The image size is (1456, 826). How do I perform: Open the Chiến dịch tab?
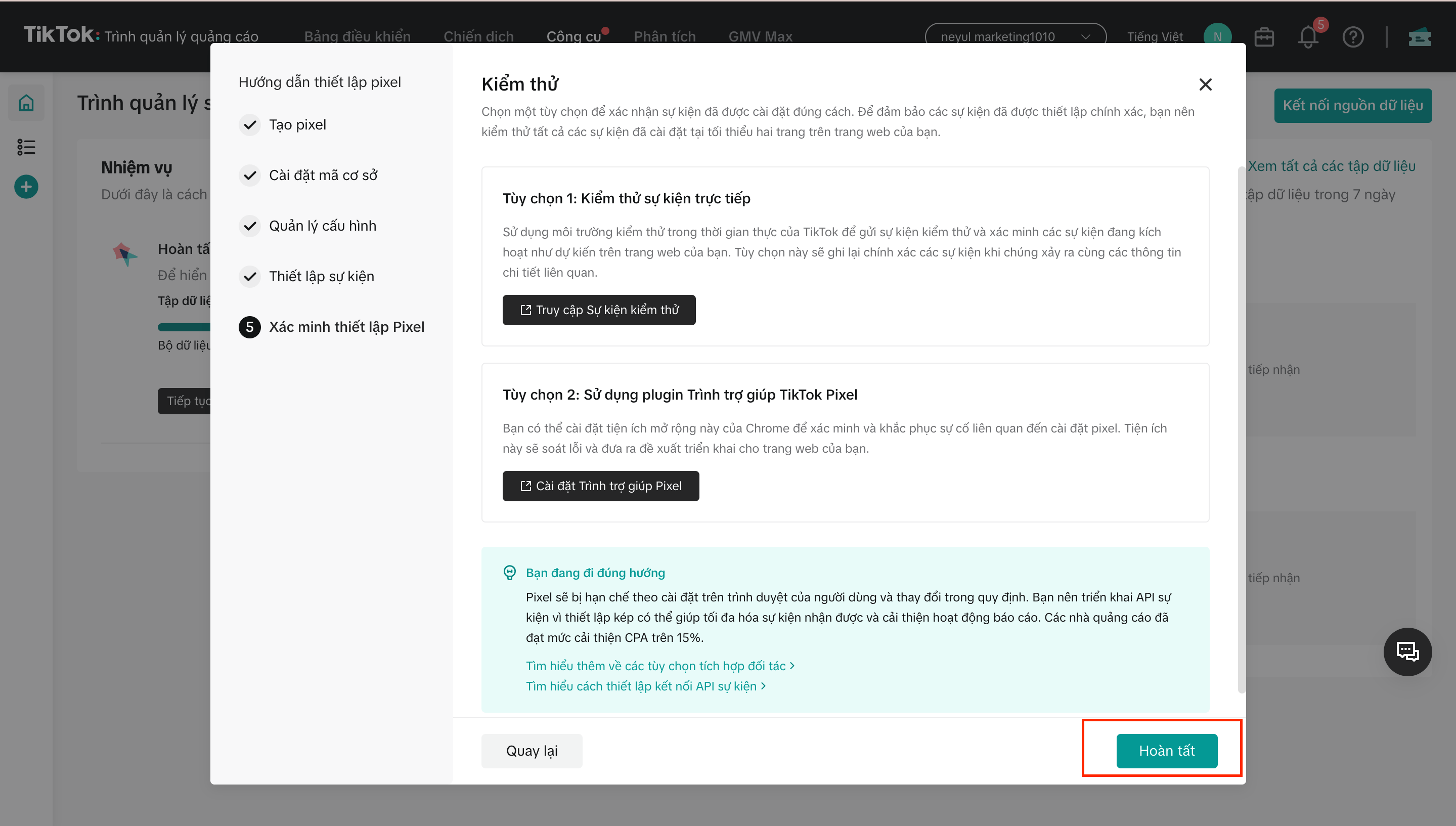click(478, 36)
